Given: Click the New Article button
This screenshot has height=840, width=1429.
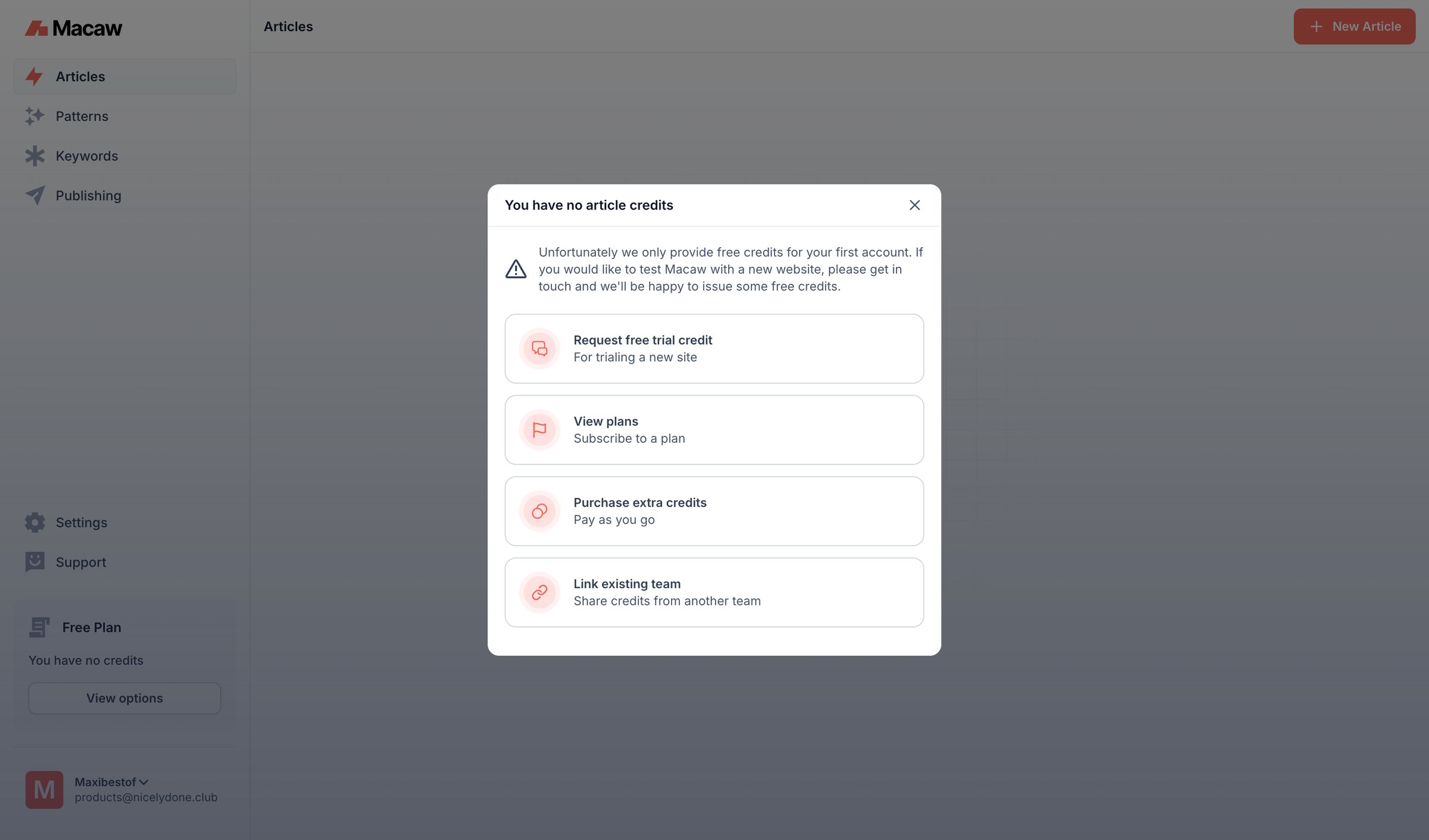Looking at the screenshot, I should coord(1354,26).
